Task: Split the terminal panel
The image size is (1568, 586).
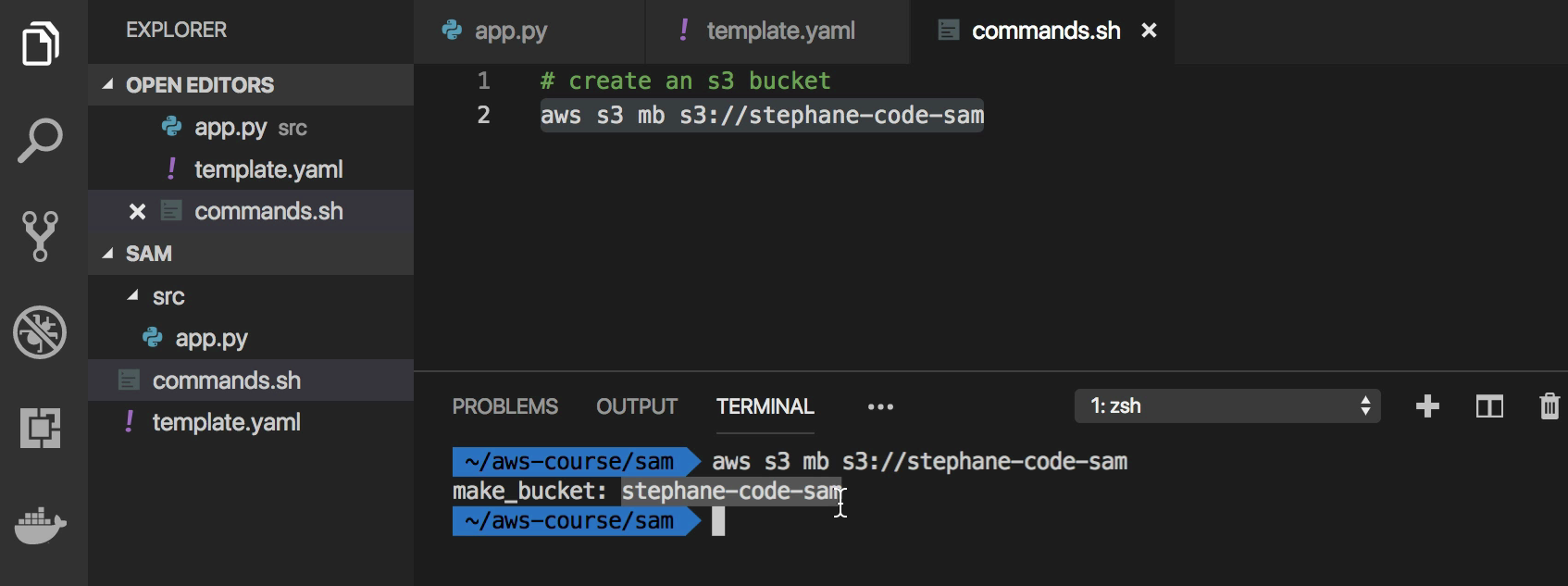Action: (1489, 406)
